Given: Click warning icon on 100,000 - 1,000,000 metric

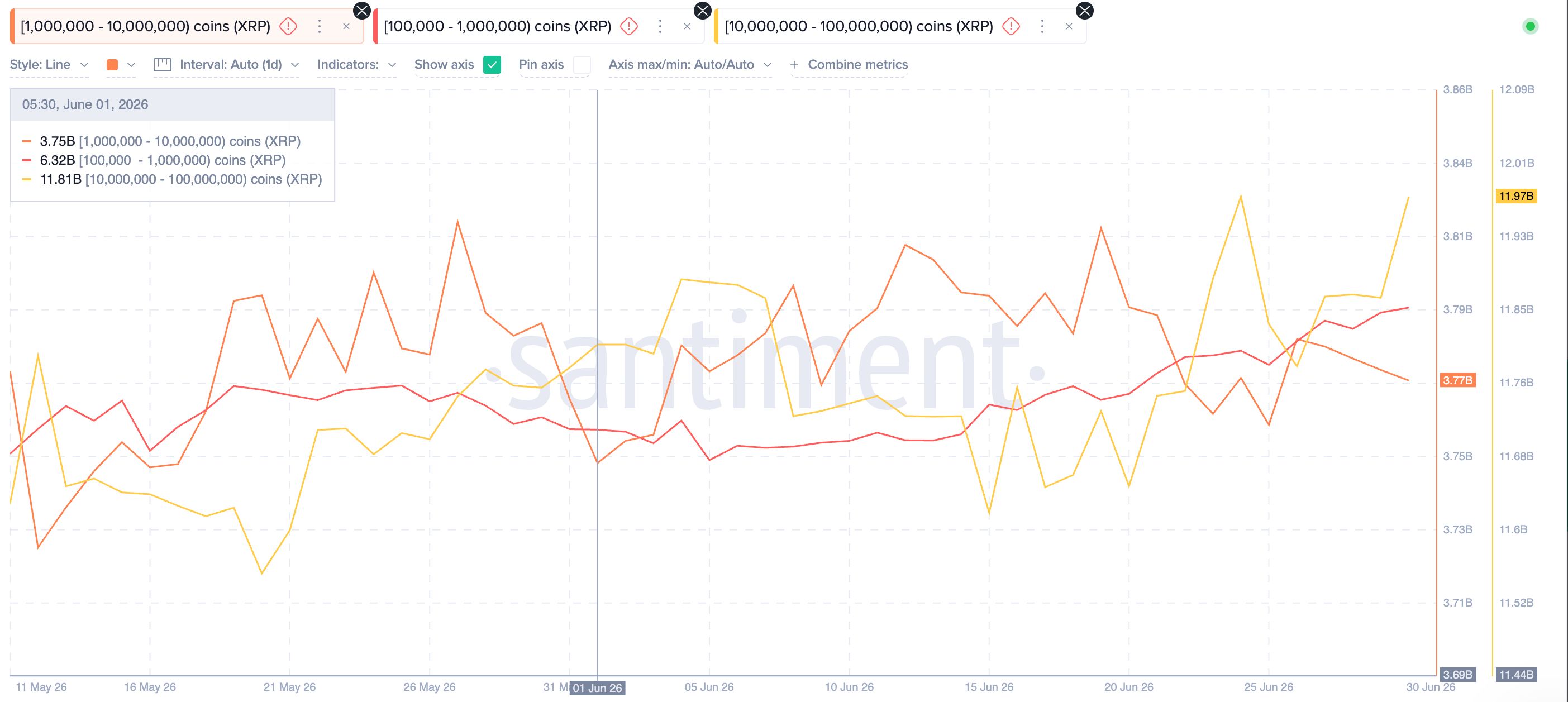Looking at the screenshot, I should point(629,26).
